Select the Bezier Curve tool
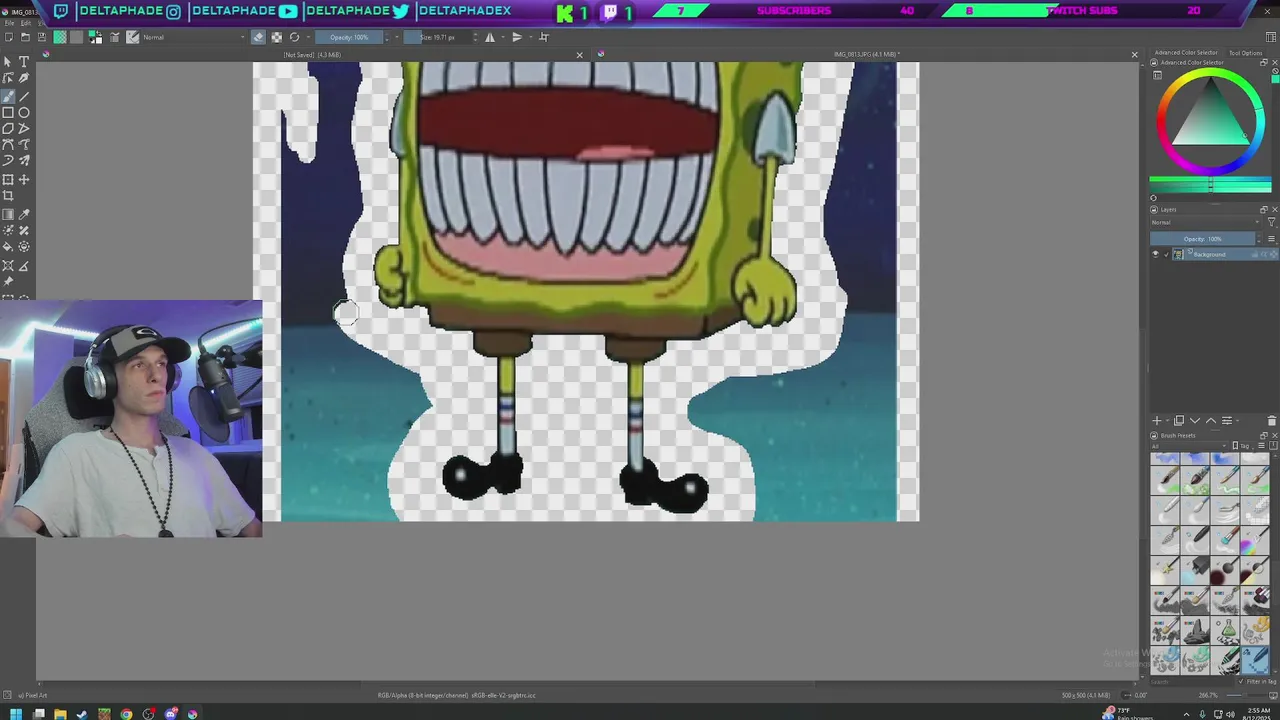 (x=8, y=144)
